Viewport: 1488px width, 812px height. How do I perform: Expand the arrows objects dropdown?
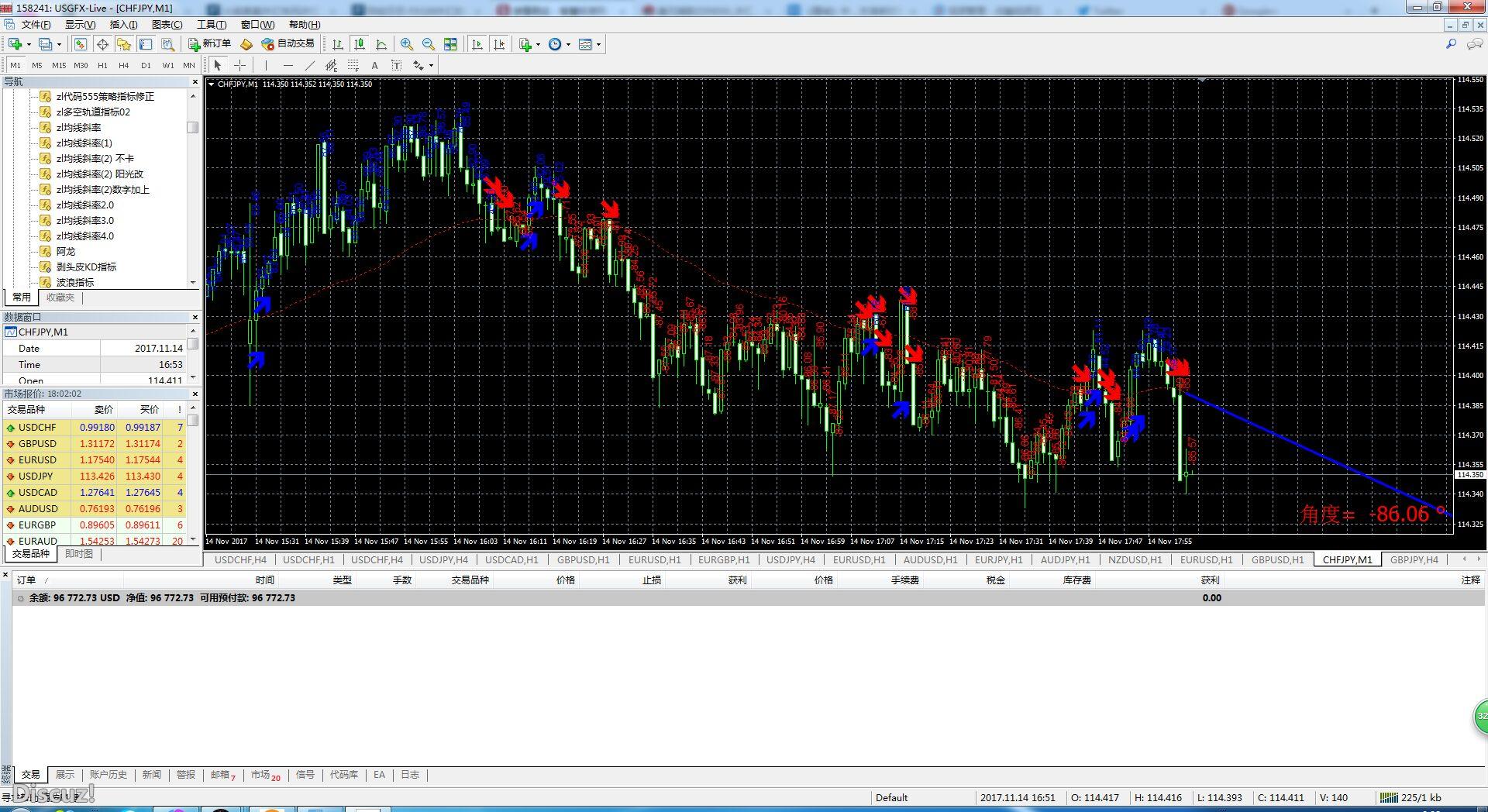click(431, 65)
